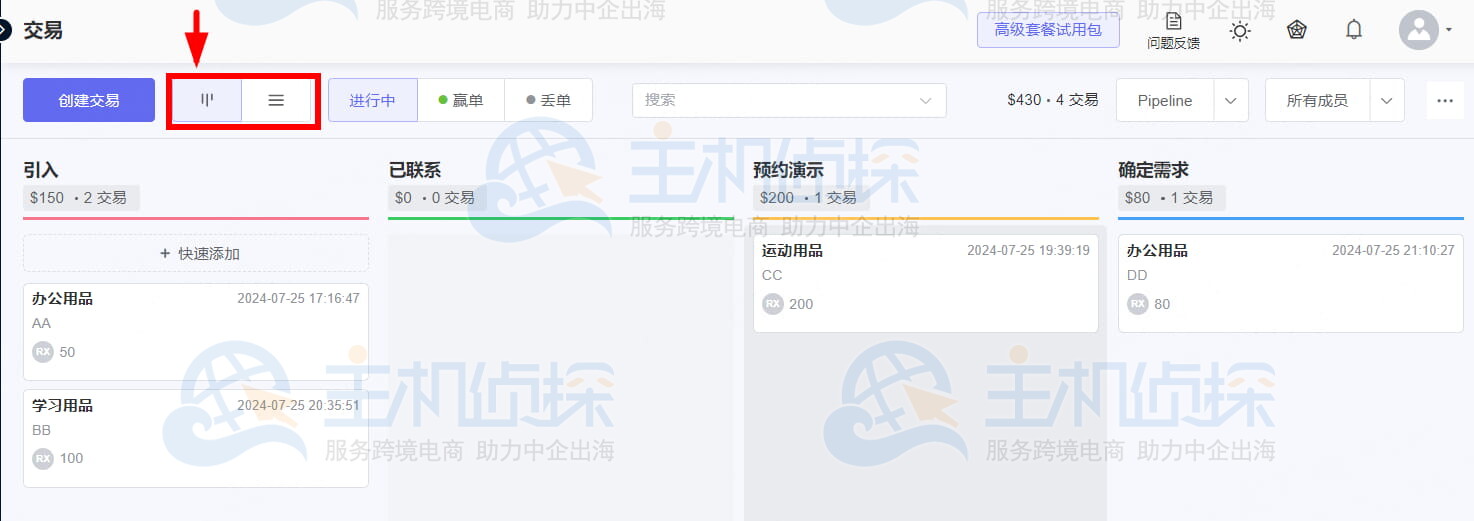Click the amount 80 on DD card
The image size is (1474, 521).
coord(1162,304)
